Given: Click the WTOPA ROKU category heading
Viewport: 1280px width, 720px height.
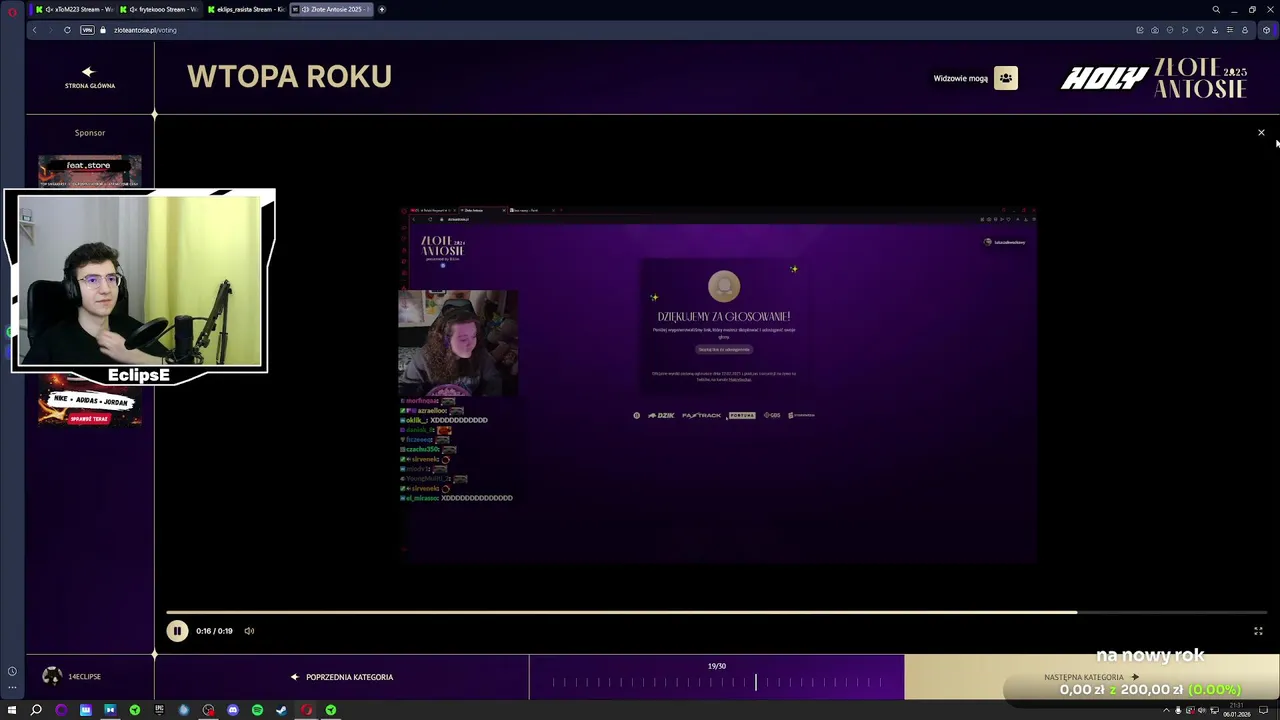Looking at the screenshot, I should pyautogui.click(x=289, y=77).
